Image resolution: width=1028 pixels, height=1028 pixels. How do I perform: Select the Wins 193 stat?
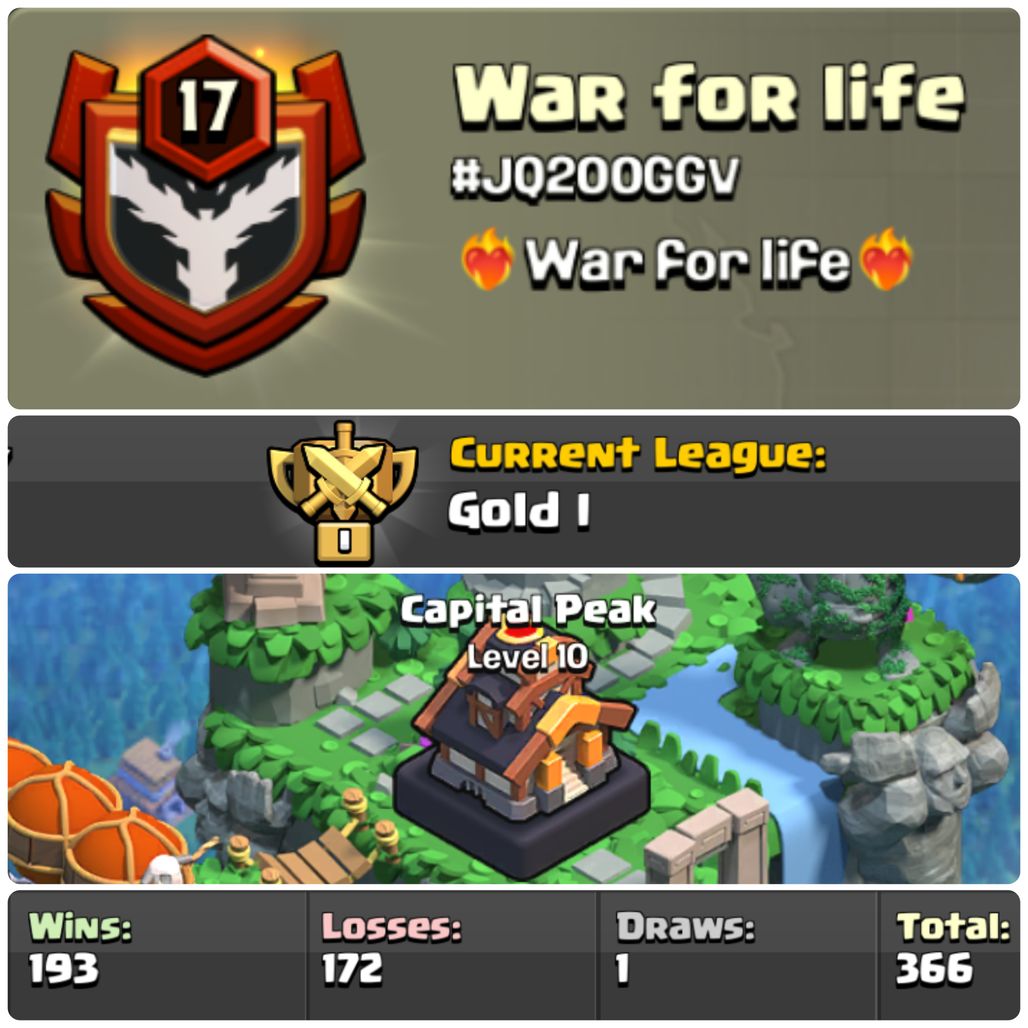tap(80, 948)
